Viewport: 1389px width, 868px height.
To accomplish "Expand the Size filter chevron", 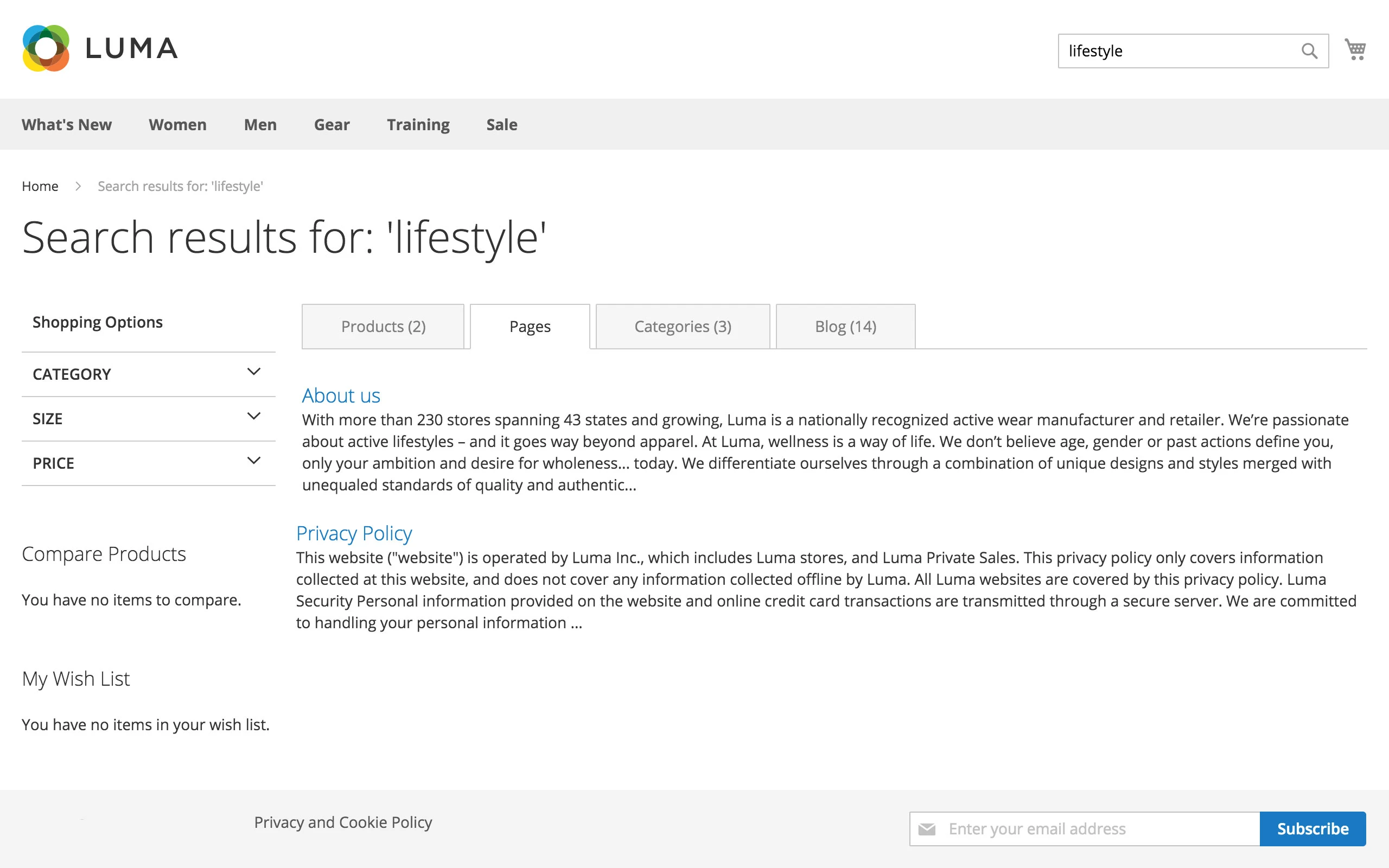I will coord(254,417).
